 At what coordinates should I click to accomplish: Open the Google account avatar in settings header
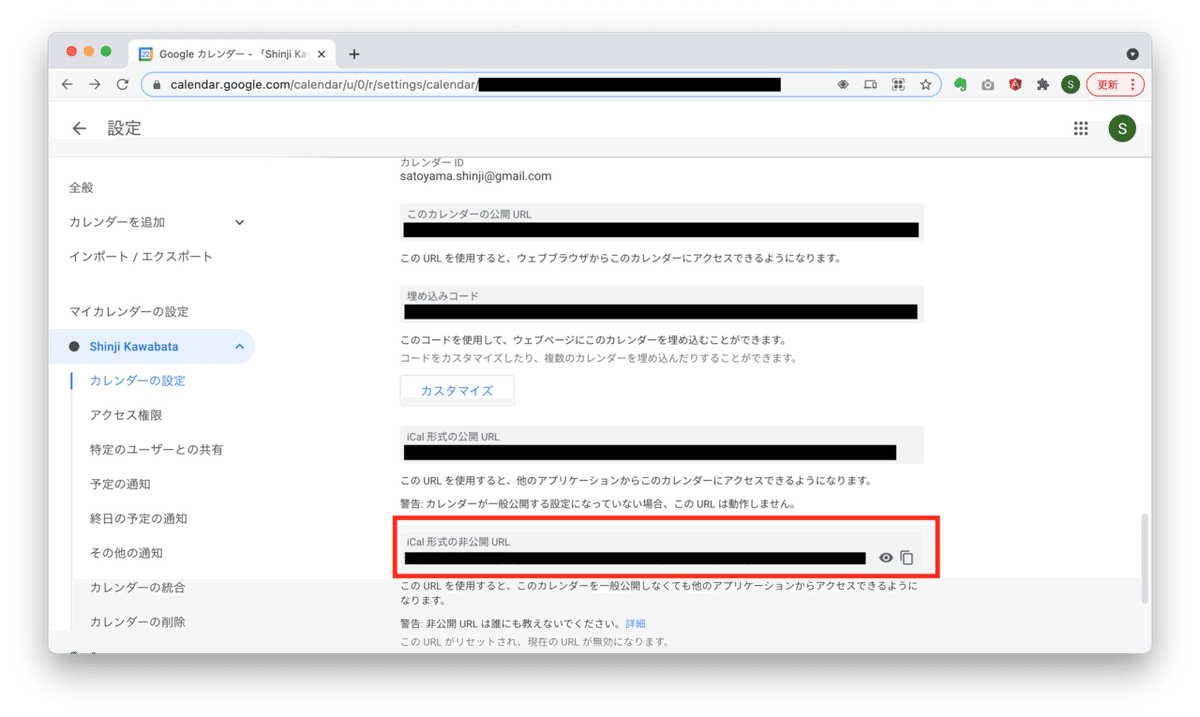pos(1122,128)
